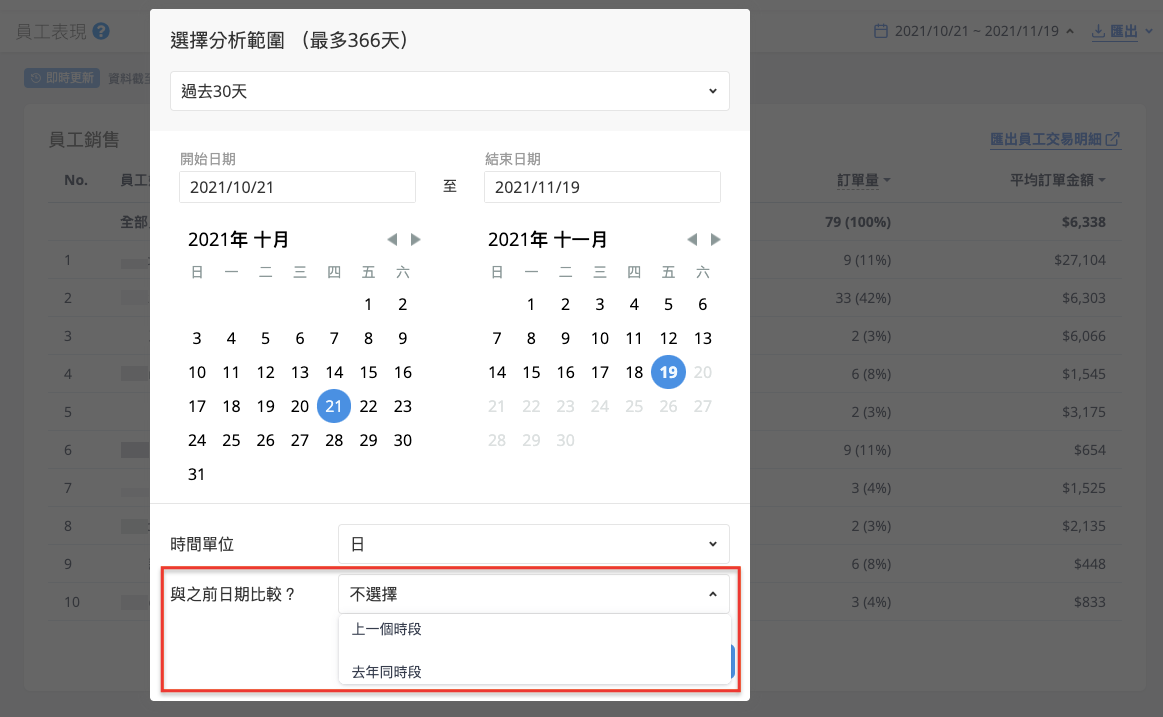Viewport: 1163px width, 717px height.
Task: Select November 19 in the calendar
Action: click(668, 372)
